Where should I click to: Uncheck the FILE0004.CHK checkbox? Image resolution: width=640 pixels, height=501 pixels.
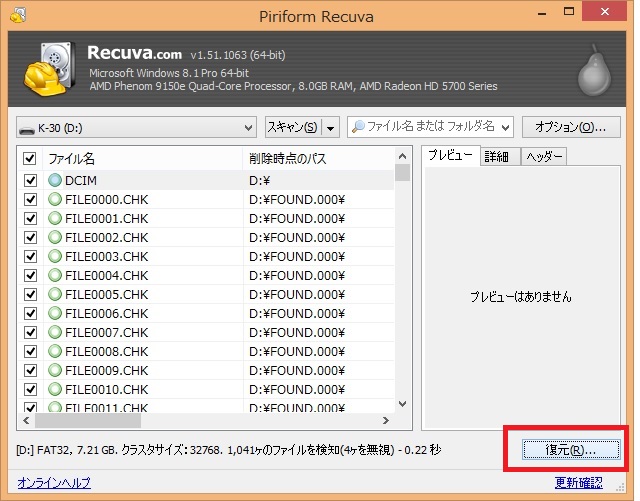[x=30, y=276]
